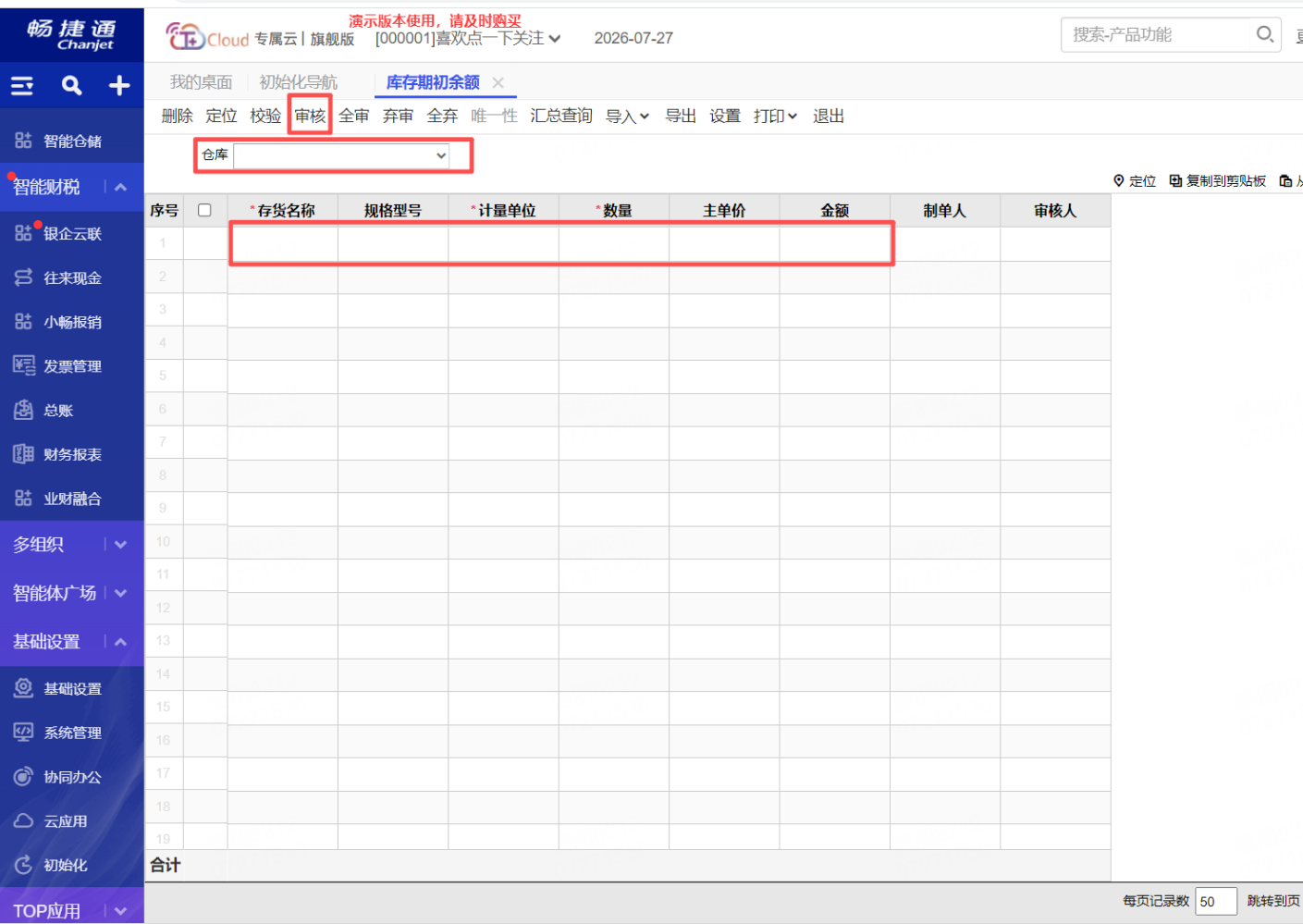
Task: Click the 存货名称 column header
Action: [x=283, y=211]
